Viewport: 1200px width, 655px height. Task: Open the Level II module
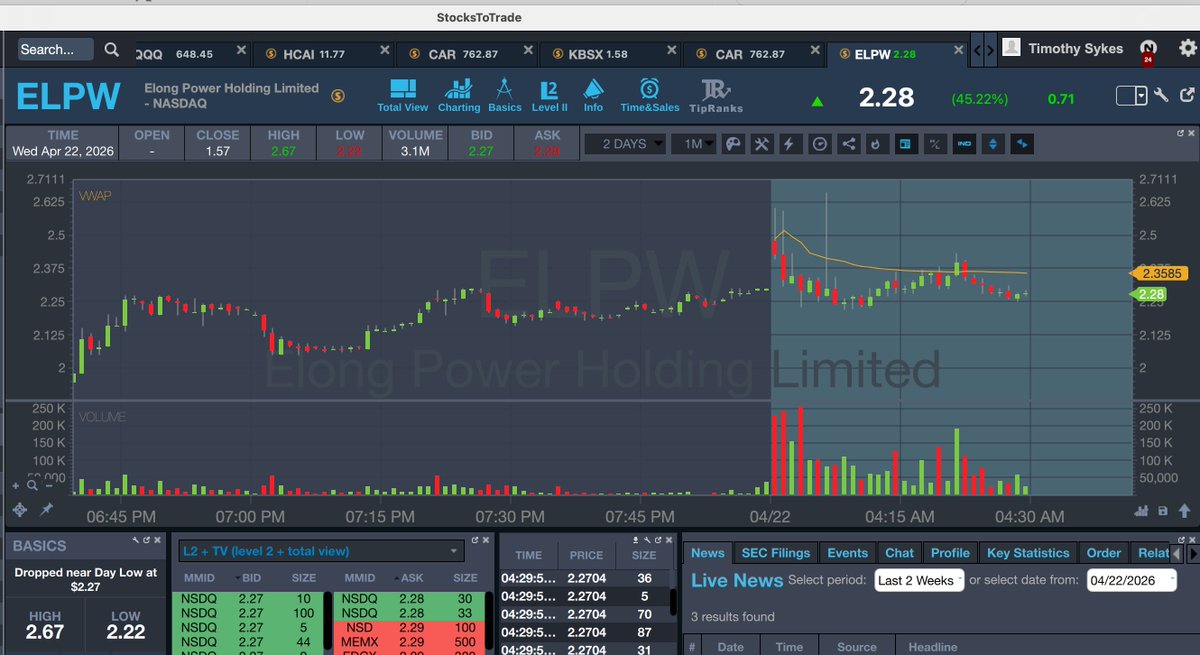(x=549, y=95)
